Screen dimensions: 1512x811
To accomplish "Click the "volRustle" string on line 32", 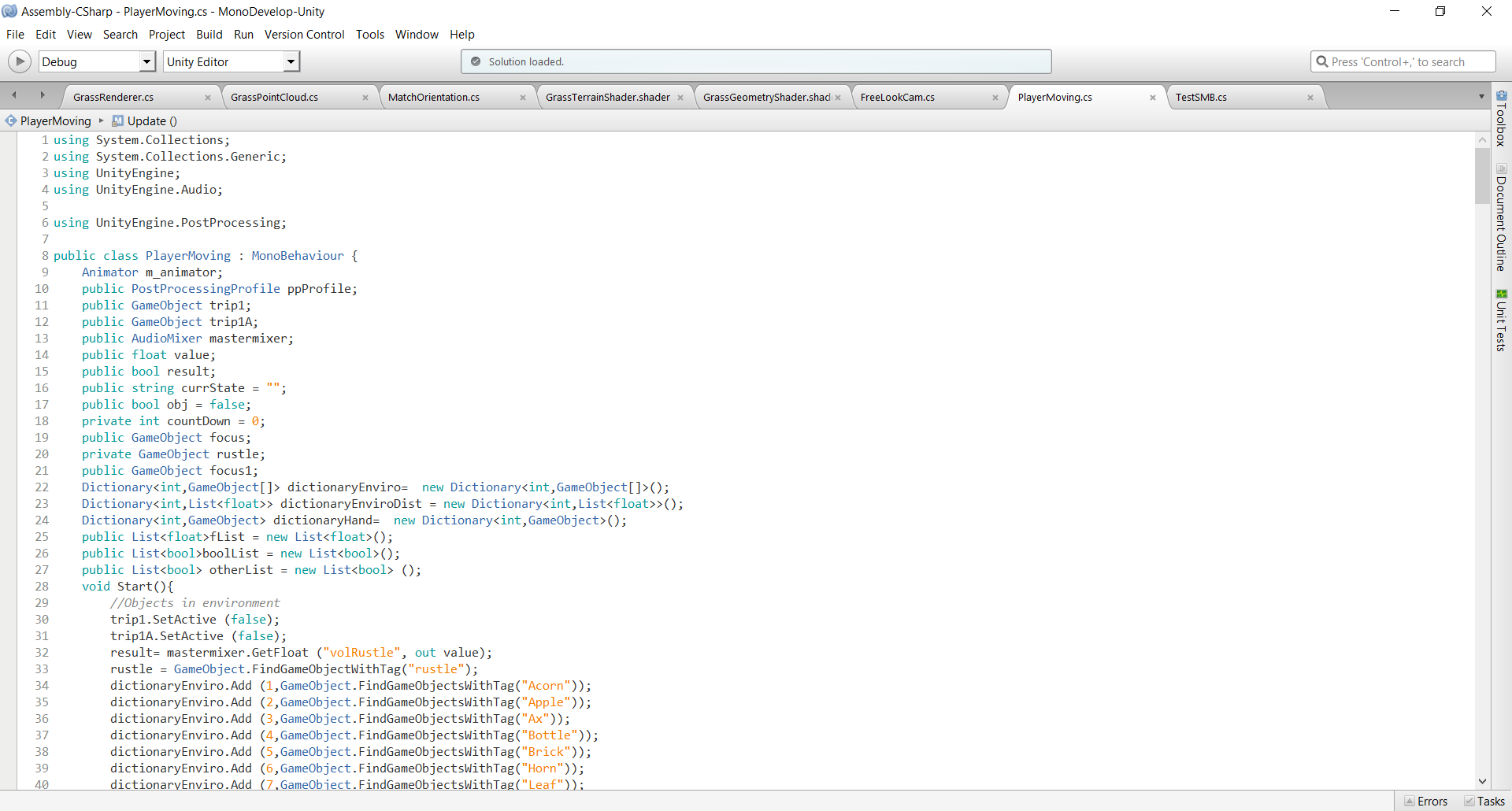I will tap(361, 653).
